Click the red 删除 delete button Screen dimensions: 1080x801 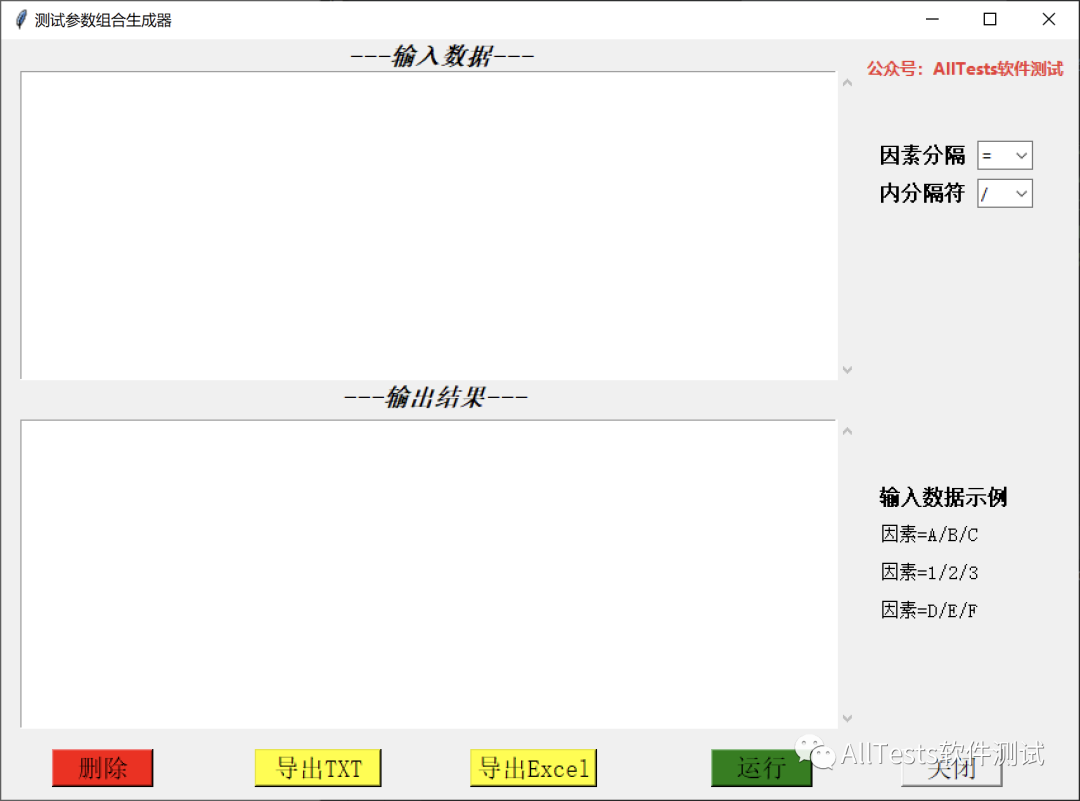click(x=102, y=768)
